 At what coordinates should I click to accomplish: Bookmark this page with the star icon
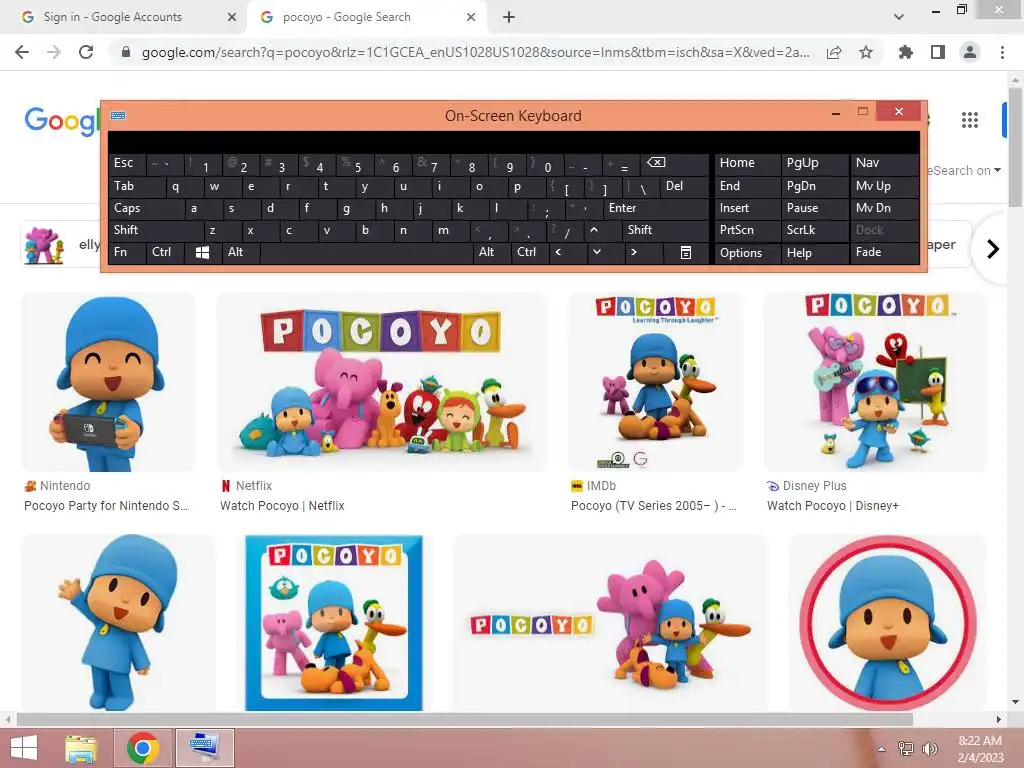point(866,52)
